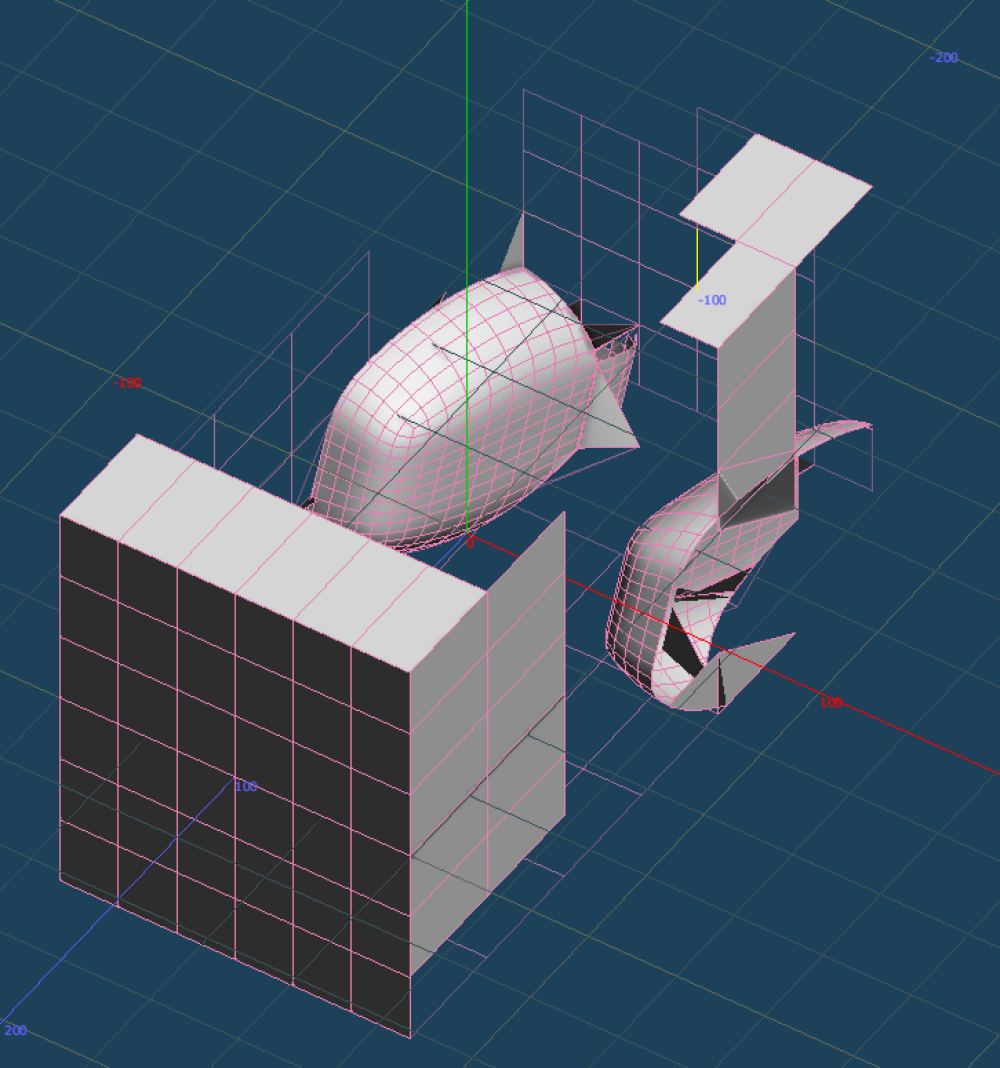Image resolution: width=1000 pixels, height=1068 pixels.
Task: Click the blue -200 axis label
Action: (x=943, y=58)
